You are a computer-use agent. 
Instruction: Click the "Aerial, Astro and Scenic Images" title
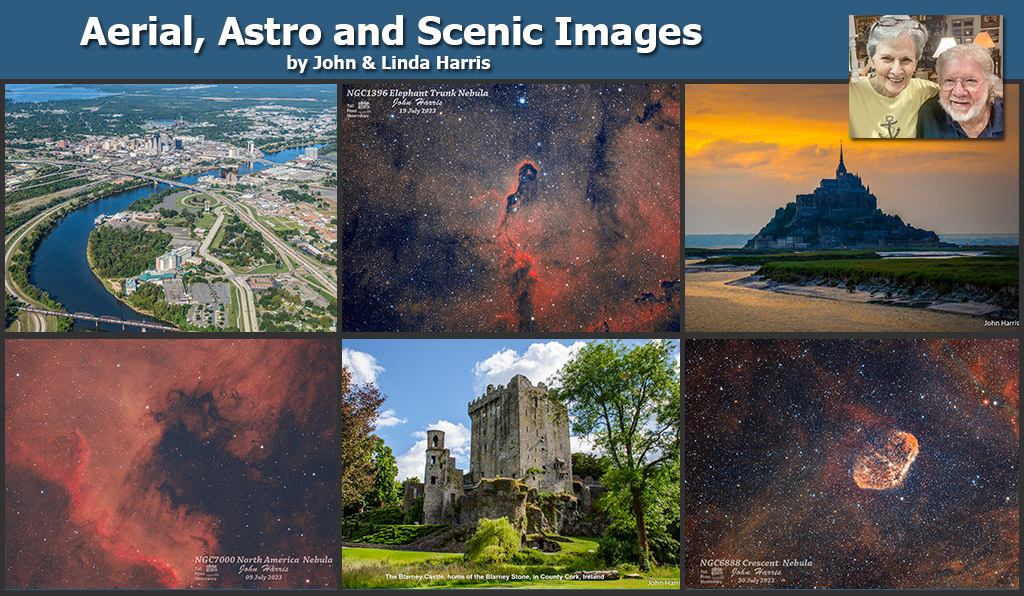[391, 33]
